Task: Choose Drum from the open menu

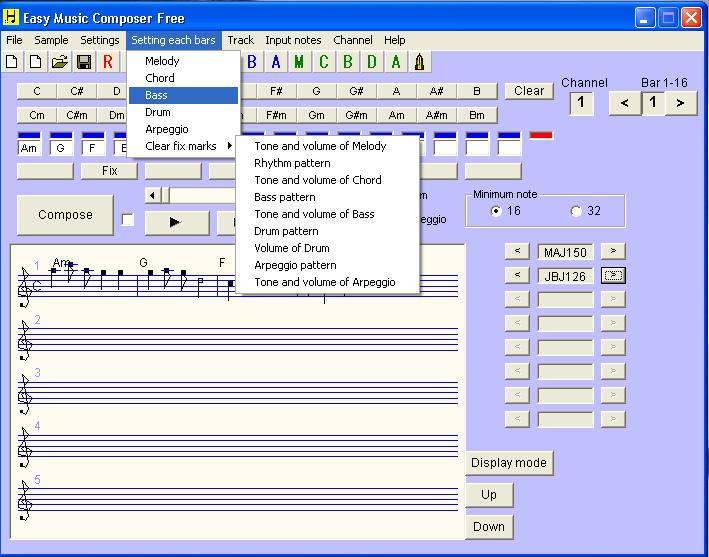Action: (184, 112)
